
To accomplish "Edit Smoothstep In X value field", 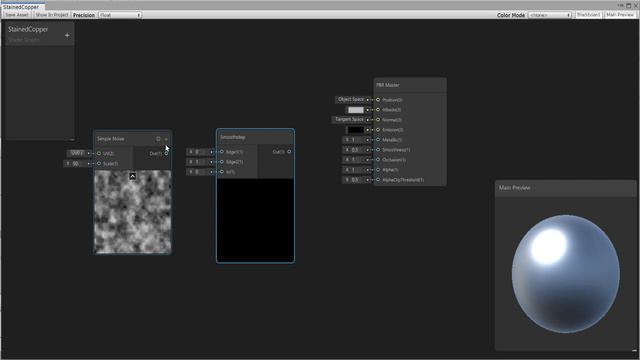I will [x=200, y=172].
